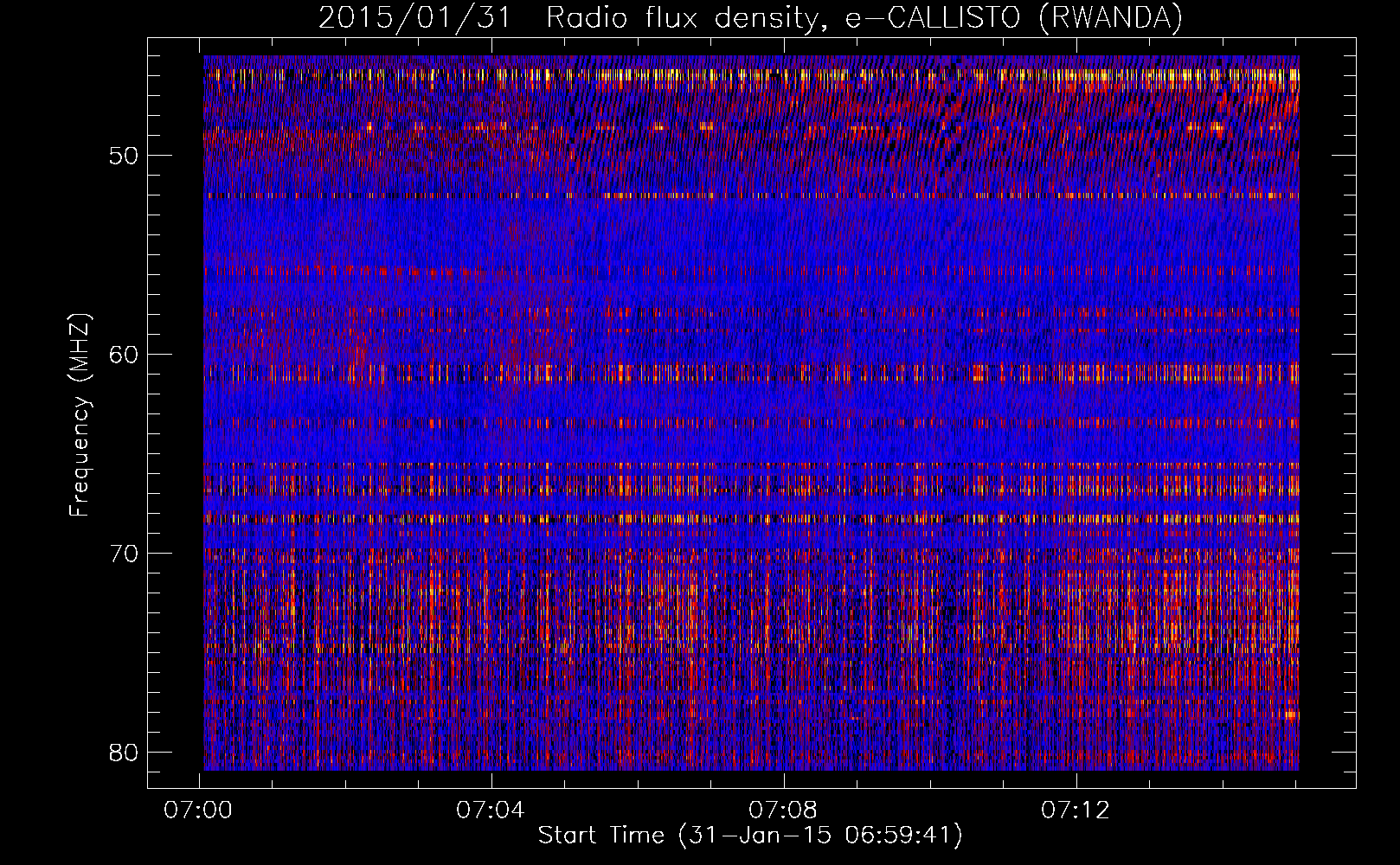Click the plot title "2015/01/31 Radio flux density, e-CALLISTO (RWANDA)"
This screenshot has height=865, width=1400.
point(750,17)
